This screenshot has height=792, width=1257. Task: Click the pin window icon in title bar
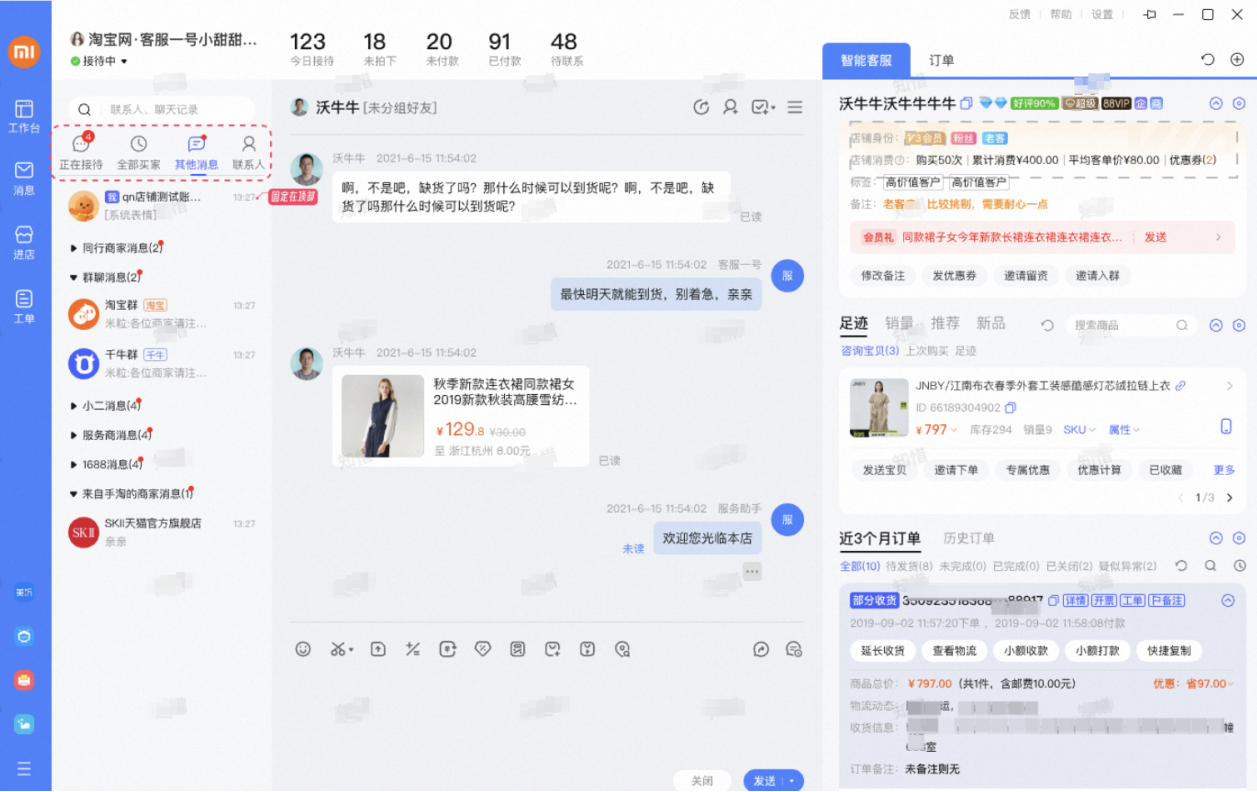(x=1150, y=14)
